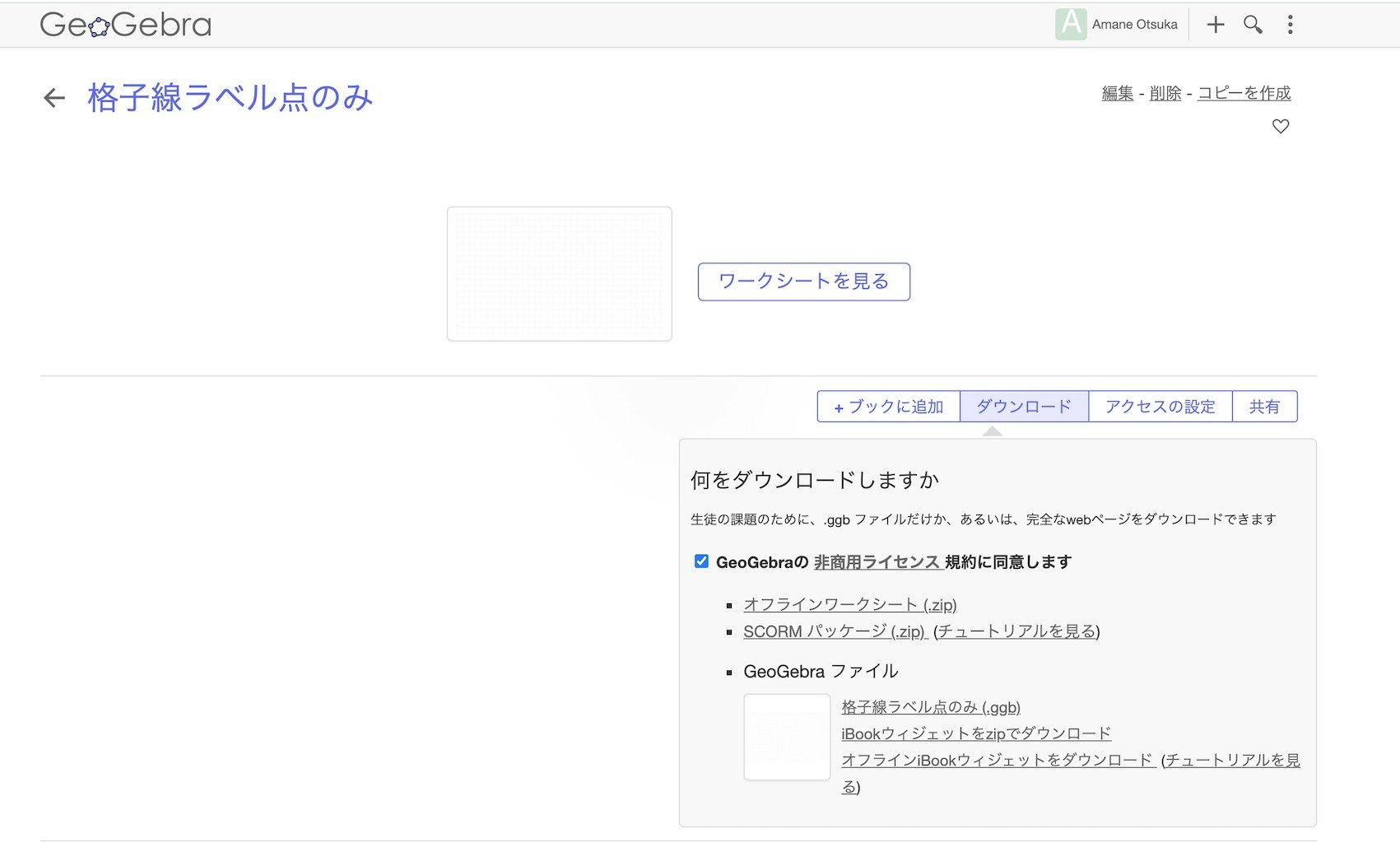Click the back arrow next to the title

[x=53, y=97]
